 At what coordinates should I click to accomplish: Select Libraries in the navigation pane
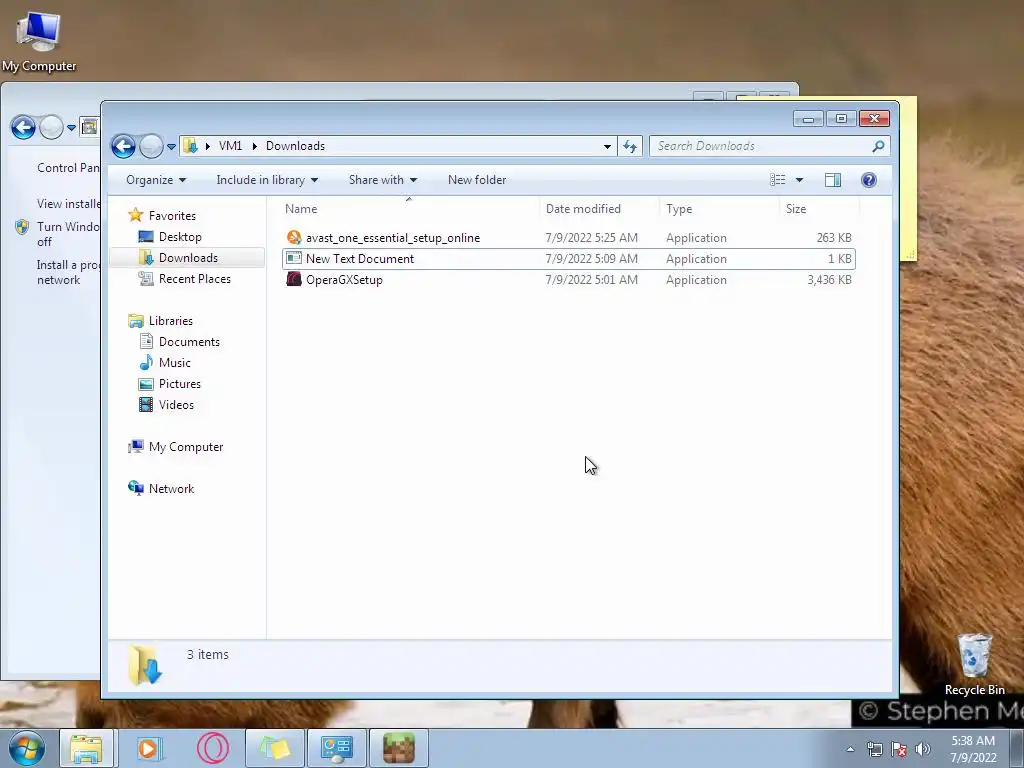click(170, 321)
